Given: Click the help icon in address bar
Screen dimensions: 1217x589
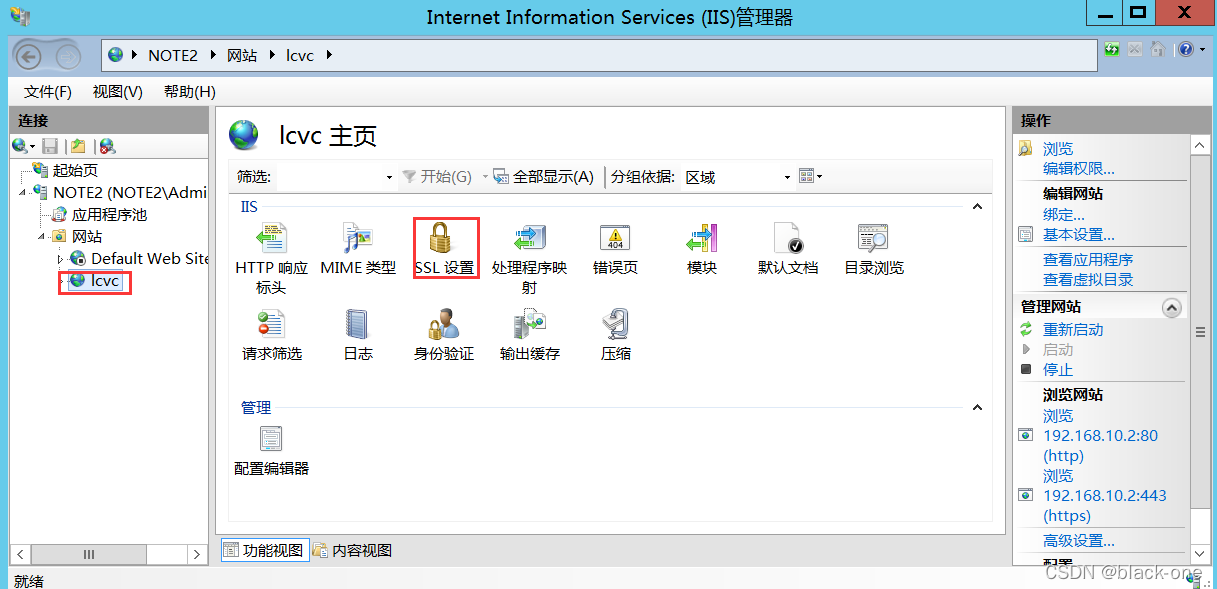Looking at the screenshot, I should (x=1184, y=48).
